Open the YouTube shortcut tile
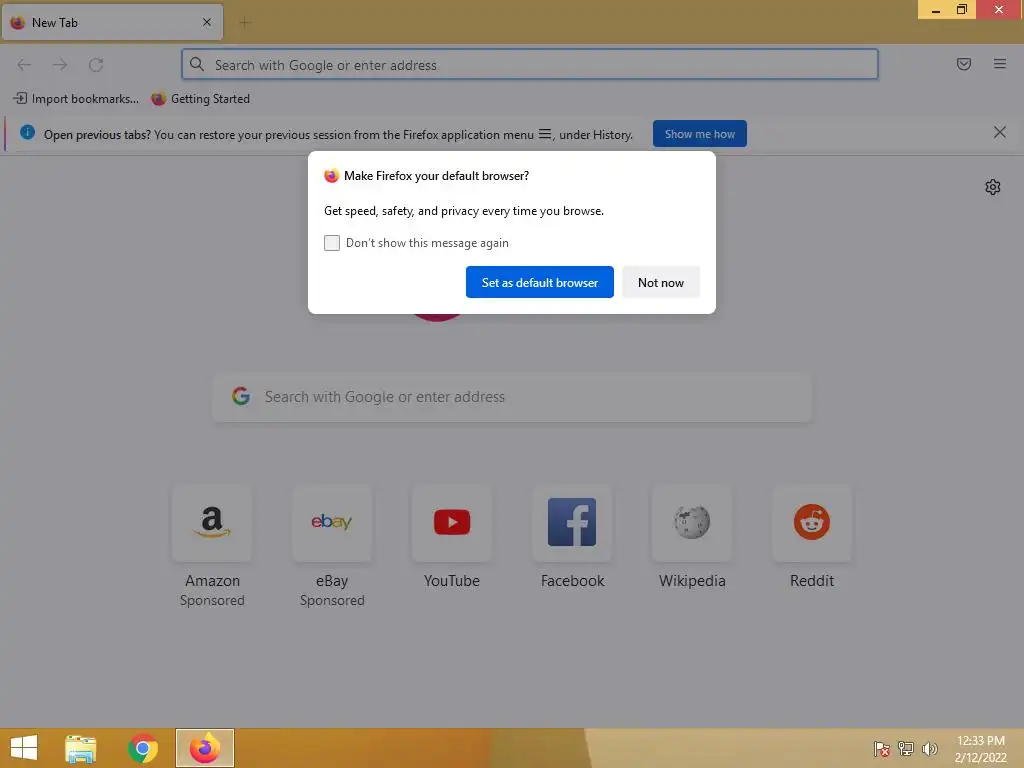 tap(452, 522)
